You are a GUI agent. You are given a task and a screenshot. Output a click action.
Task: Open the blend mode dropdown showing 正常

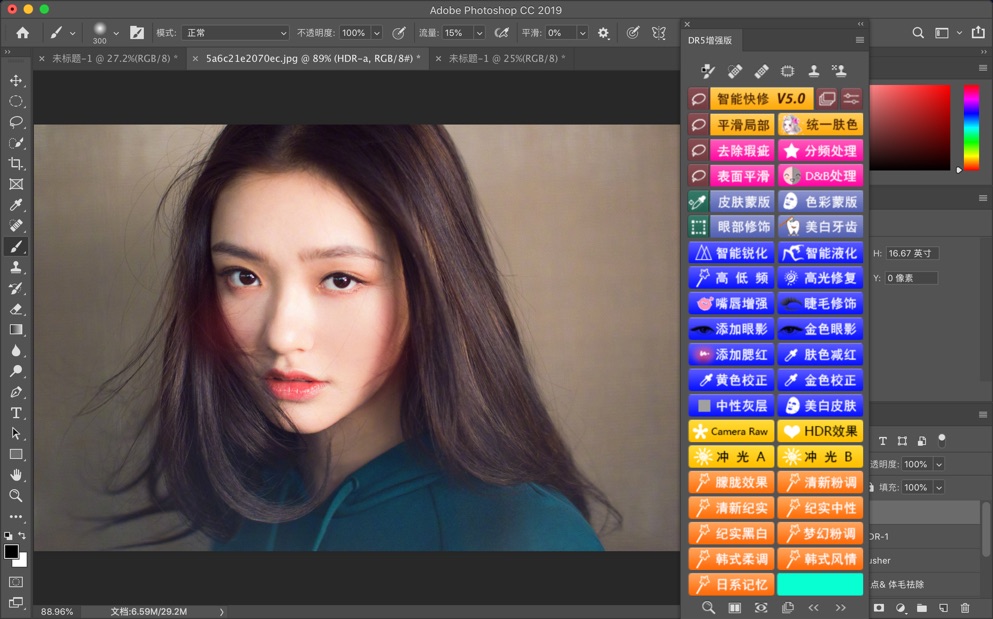[x=235, y=33]
